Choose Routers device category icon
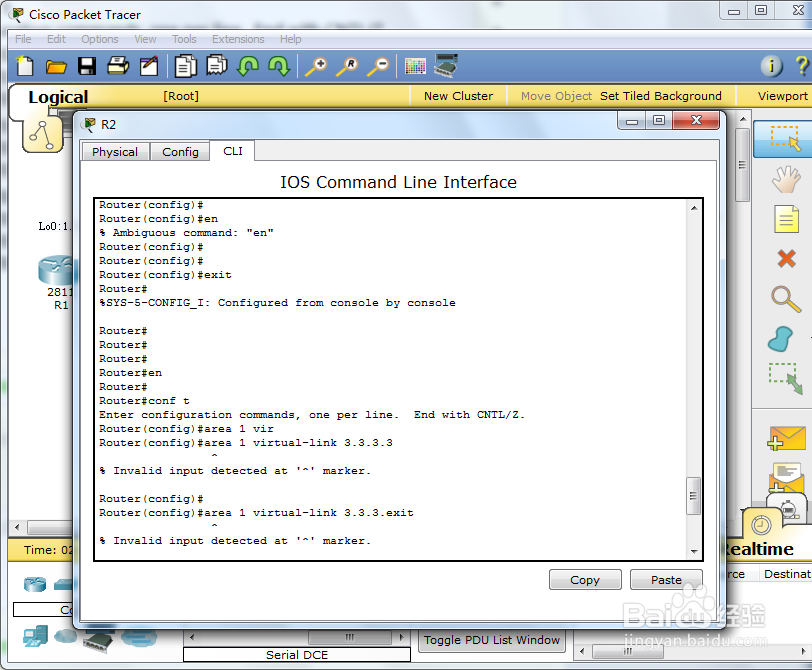 [35, 584]
